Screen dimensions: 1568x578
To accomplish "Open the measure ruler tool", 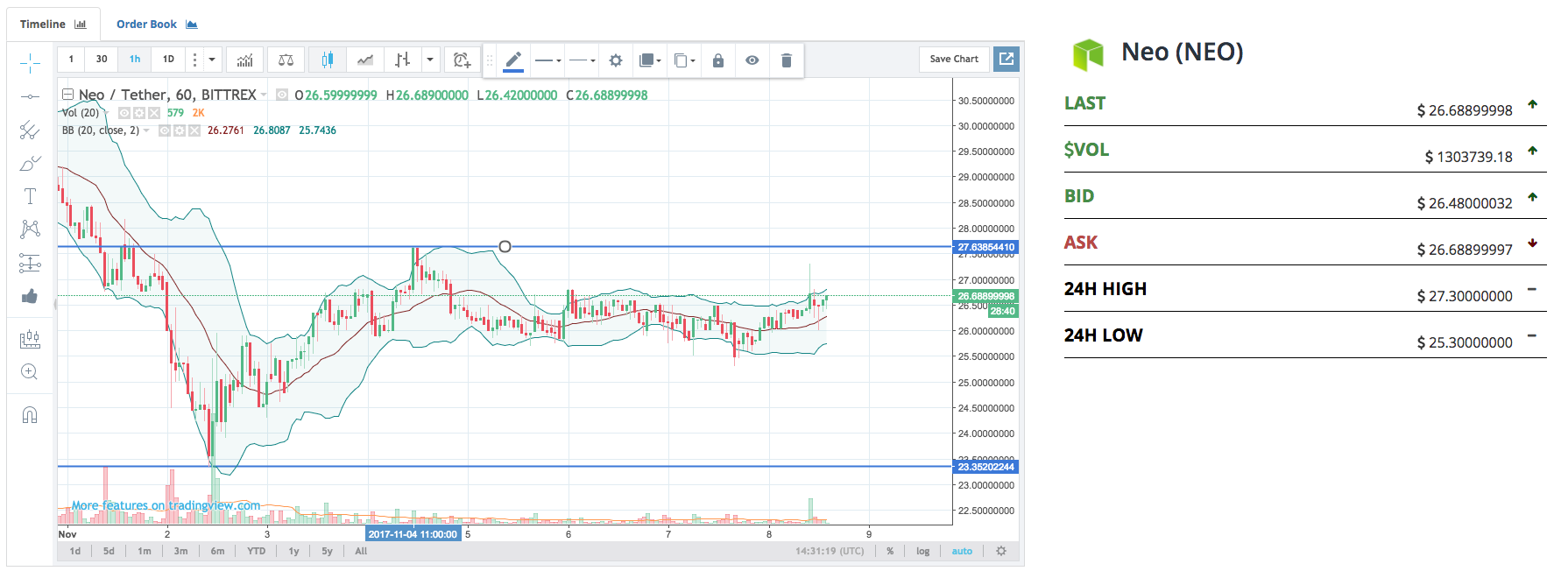I will click(x=30, y=338).
